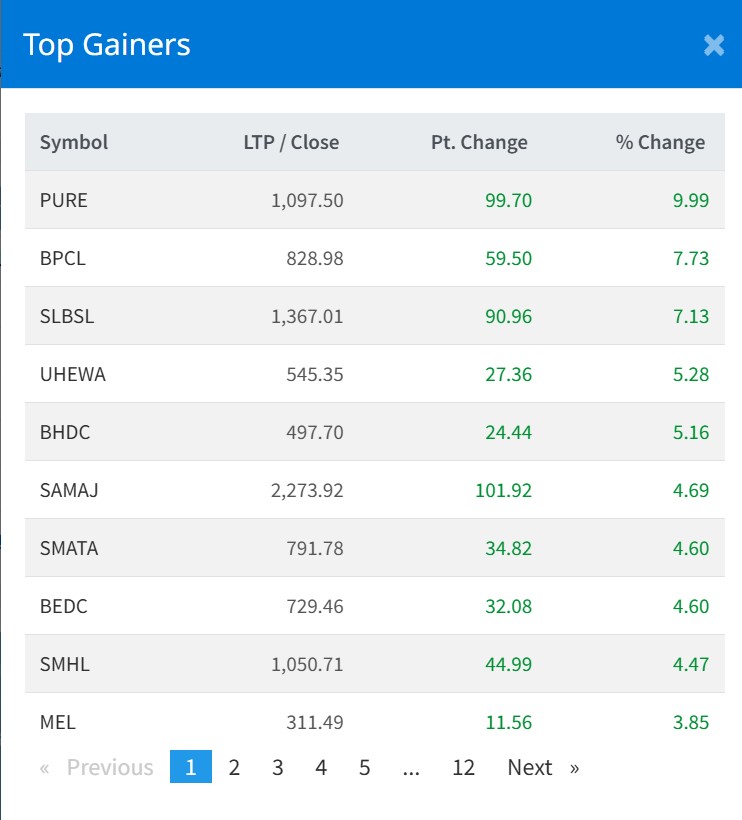
Task: Select current page 1 button
Action: 191,767
